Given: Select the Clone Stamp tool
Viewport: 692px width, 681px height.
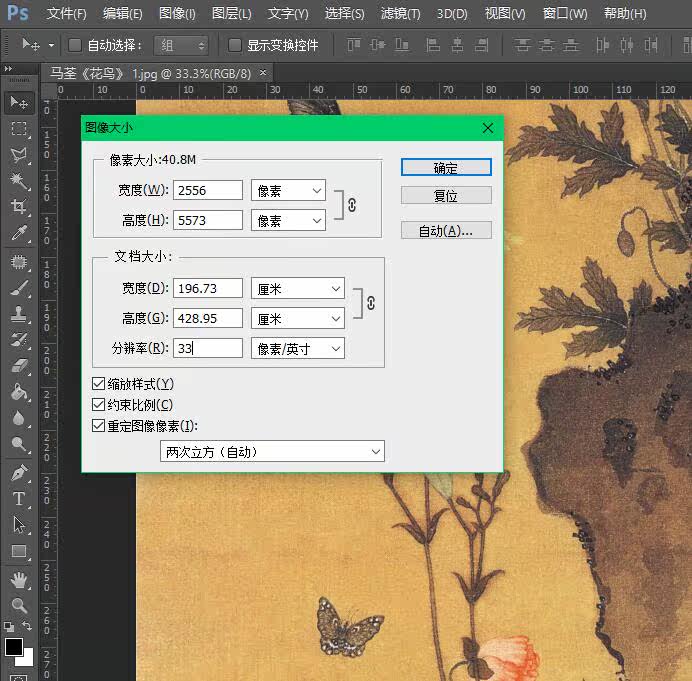Looking at the screenshot, I should click(x=19, y=314).
